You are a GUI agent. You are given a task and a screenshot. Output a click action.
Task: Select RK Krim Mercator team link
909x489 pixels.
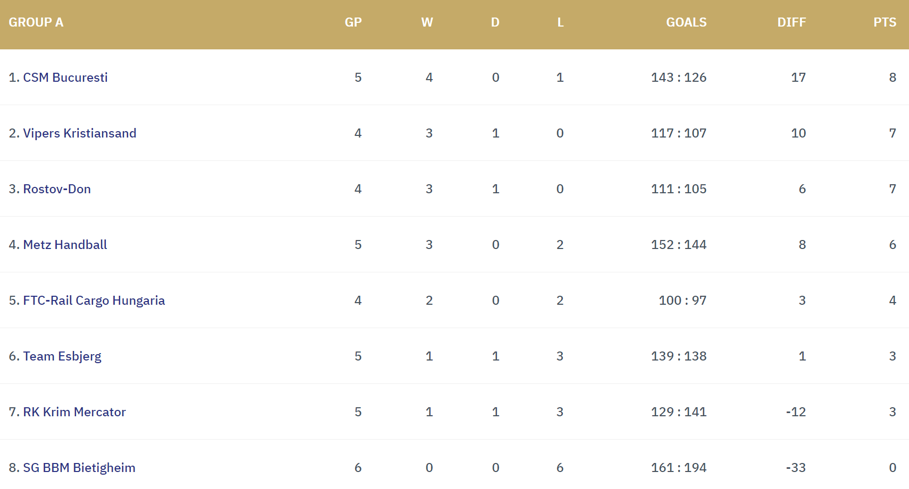[74, 412]
